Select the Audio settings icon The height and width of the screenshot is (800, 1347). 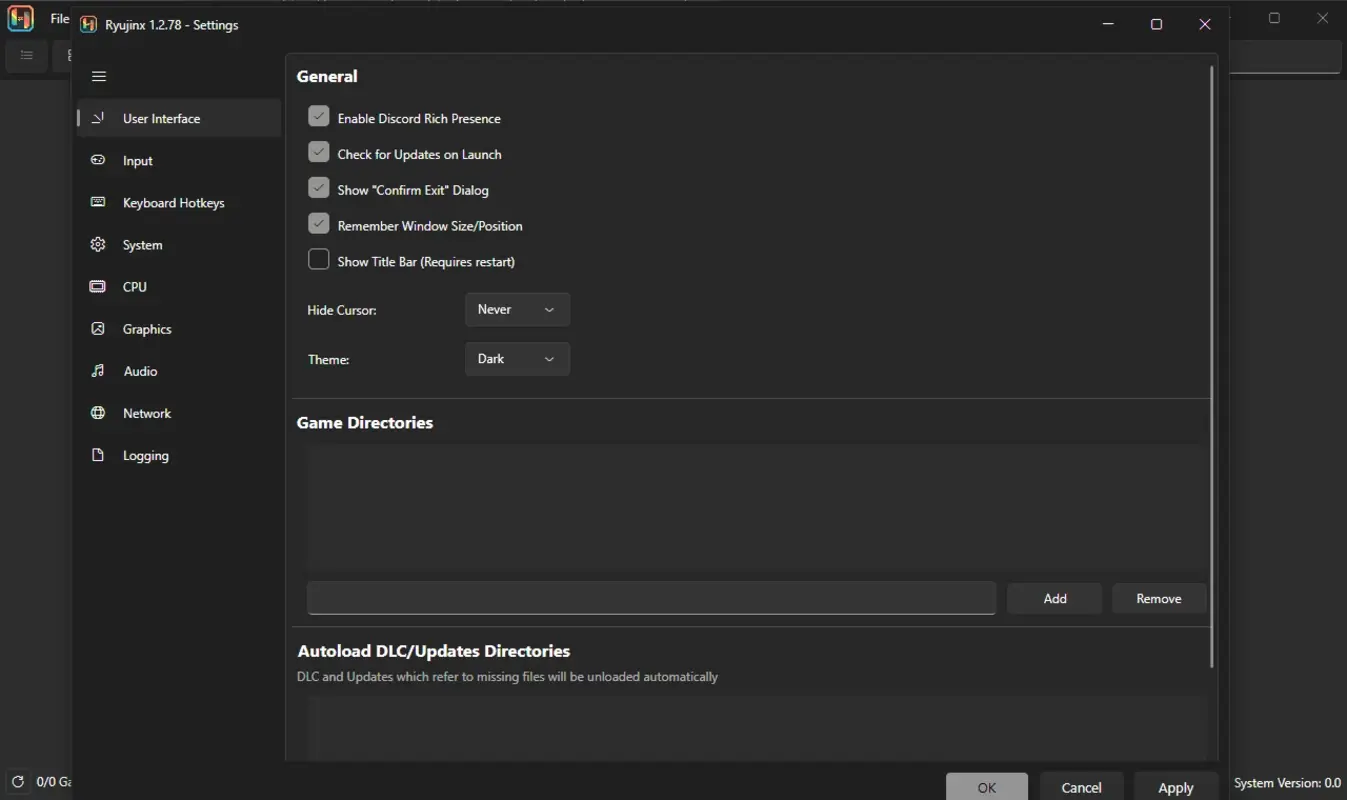pyautogui.click(x=97, y=370)
